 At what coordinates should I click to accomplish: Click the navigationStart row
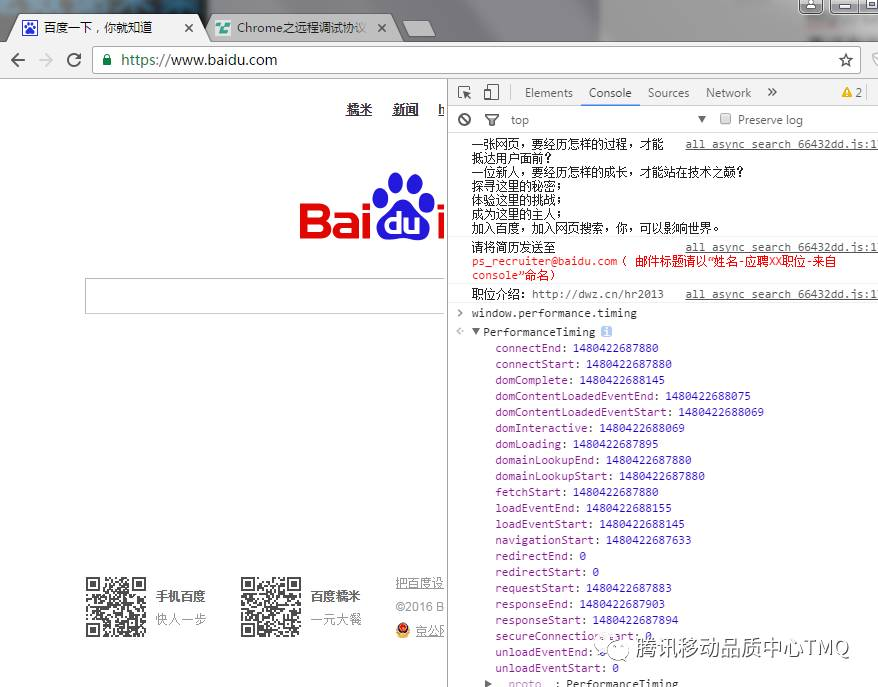[x=593, y=540]
